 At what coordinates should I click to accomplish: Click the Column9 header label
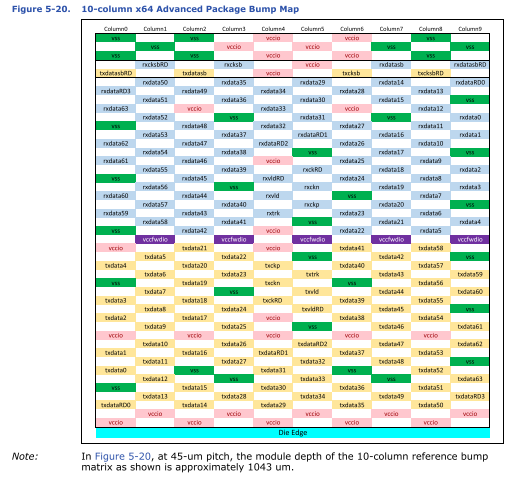click(470, 29)
